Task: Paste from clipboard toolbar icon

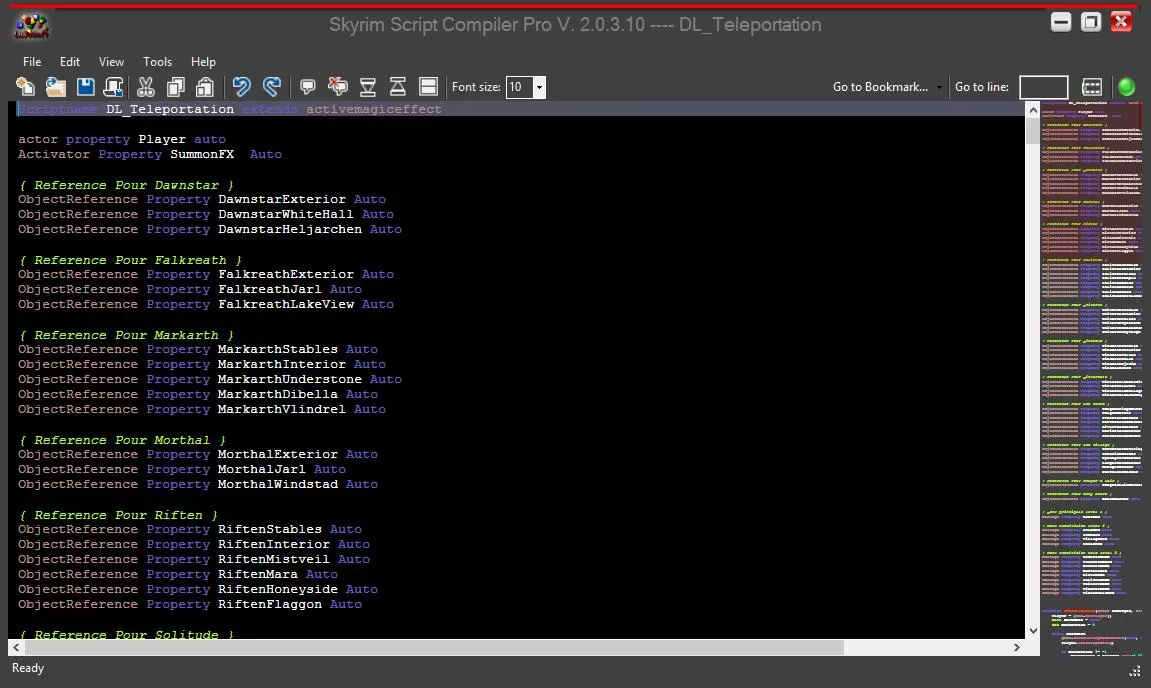Action: pyautogui.click(x=205, y=87)
